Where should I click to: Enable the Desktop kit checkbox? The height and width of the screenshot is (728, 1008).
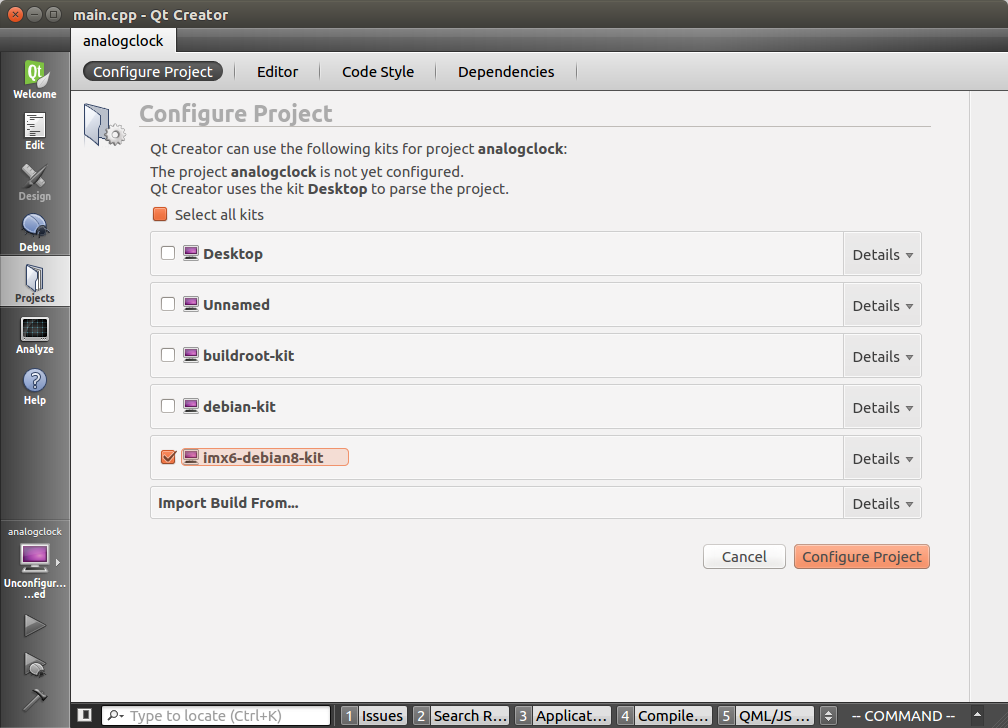[168, 254]
